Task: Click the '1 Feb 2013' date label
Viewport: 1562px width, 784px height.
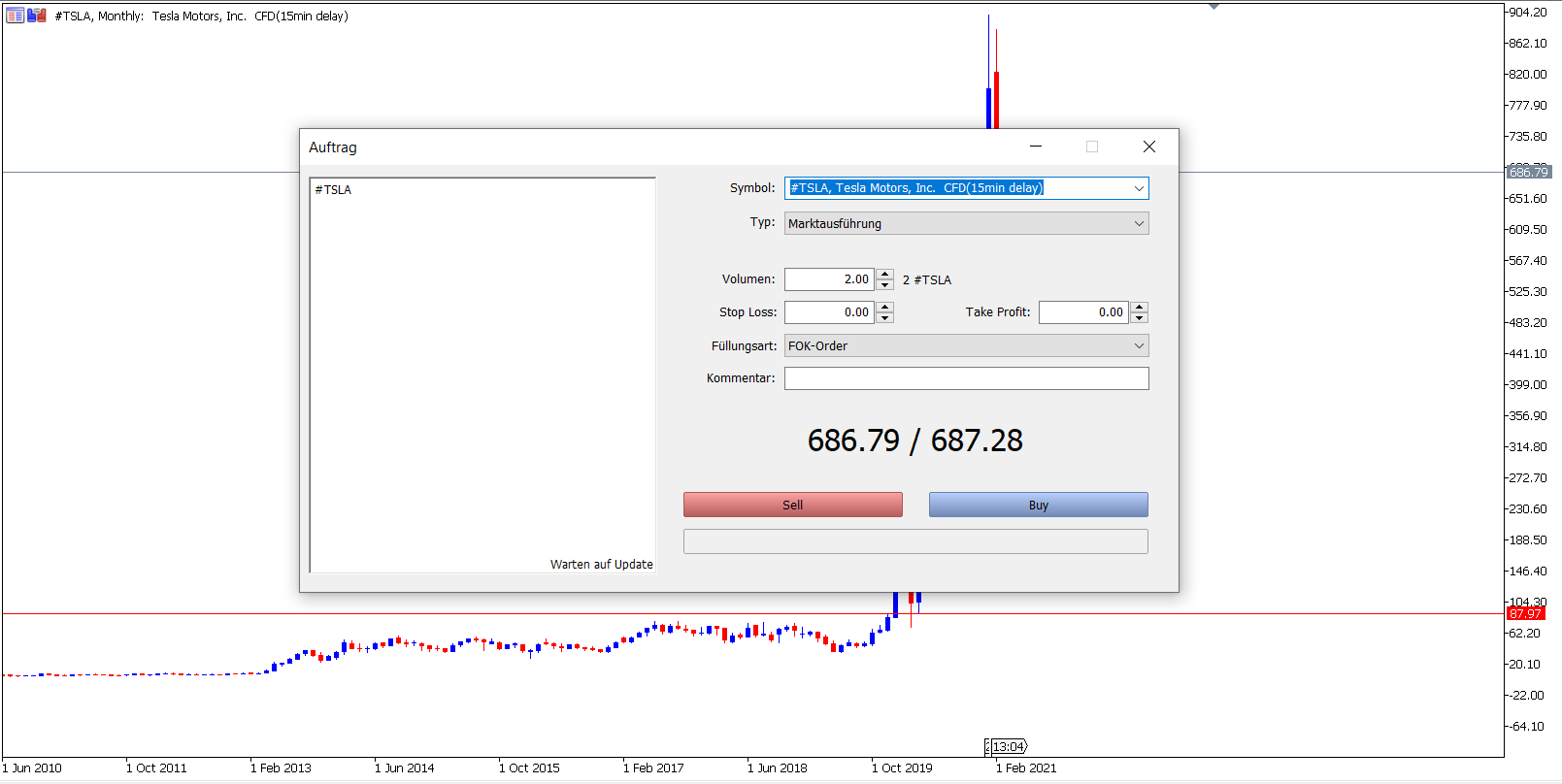Action: click(281, 768)
